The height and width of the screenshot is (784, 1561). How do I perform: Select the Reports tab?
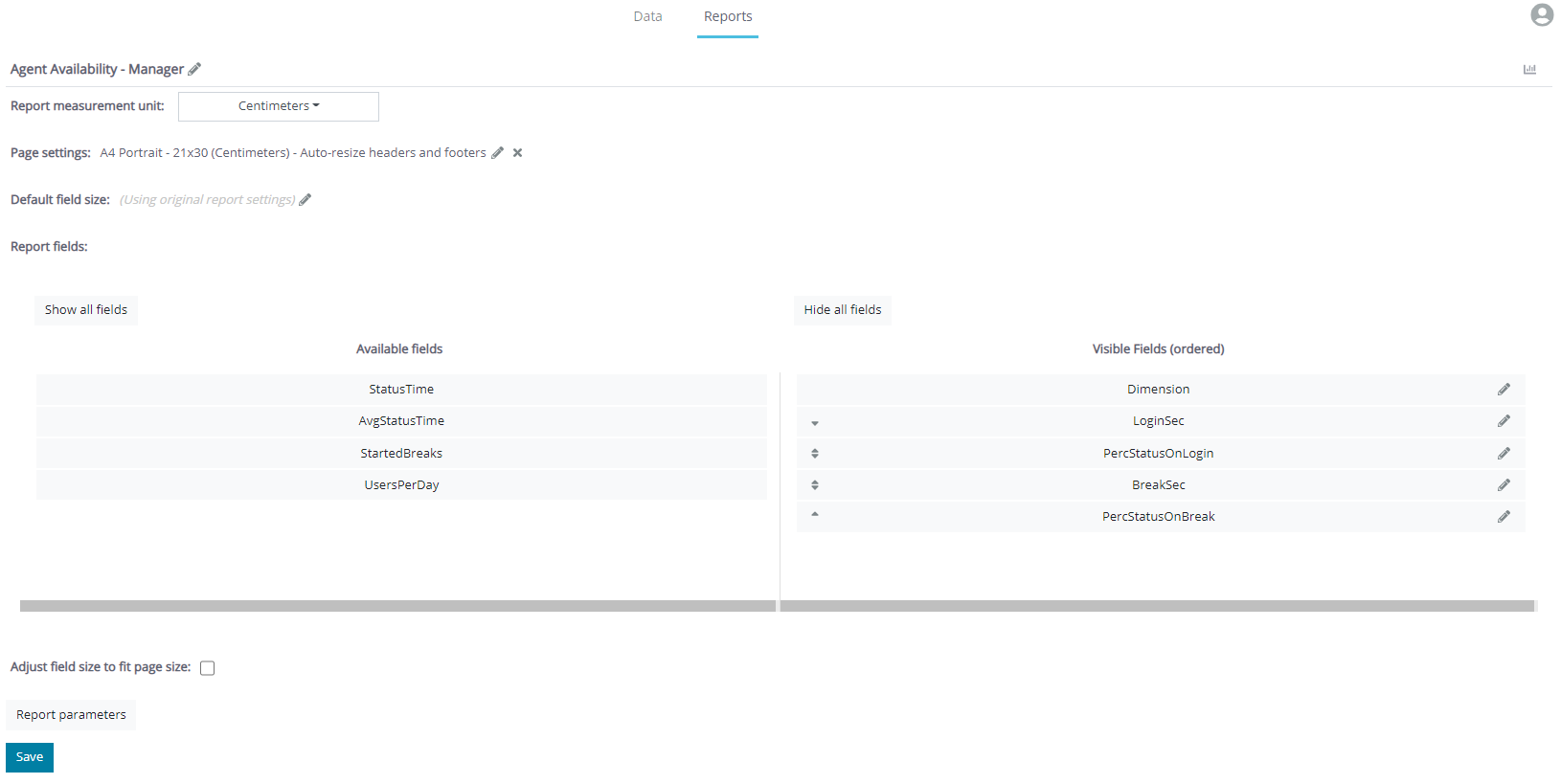(x=728, y=16)
